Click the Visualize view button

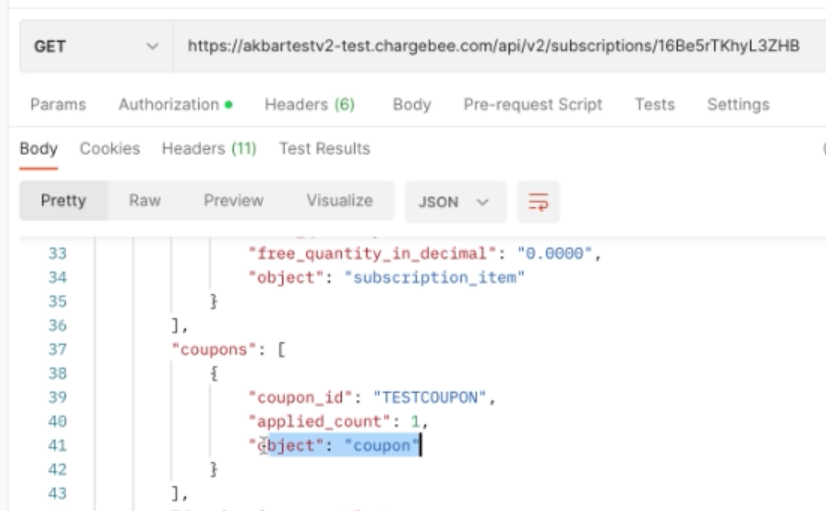pyautogui.click(x=339, y=201)
